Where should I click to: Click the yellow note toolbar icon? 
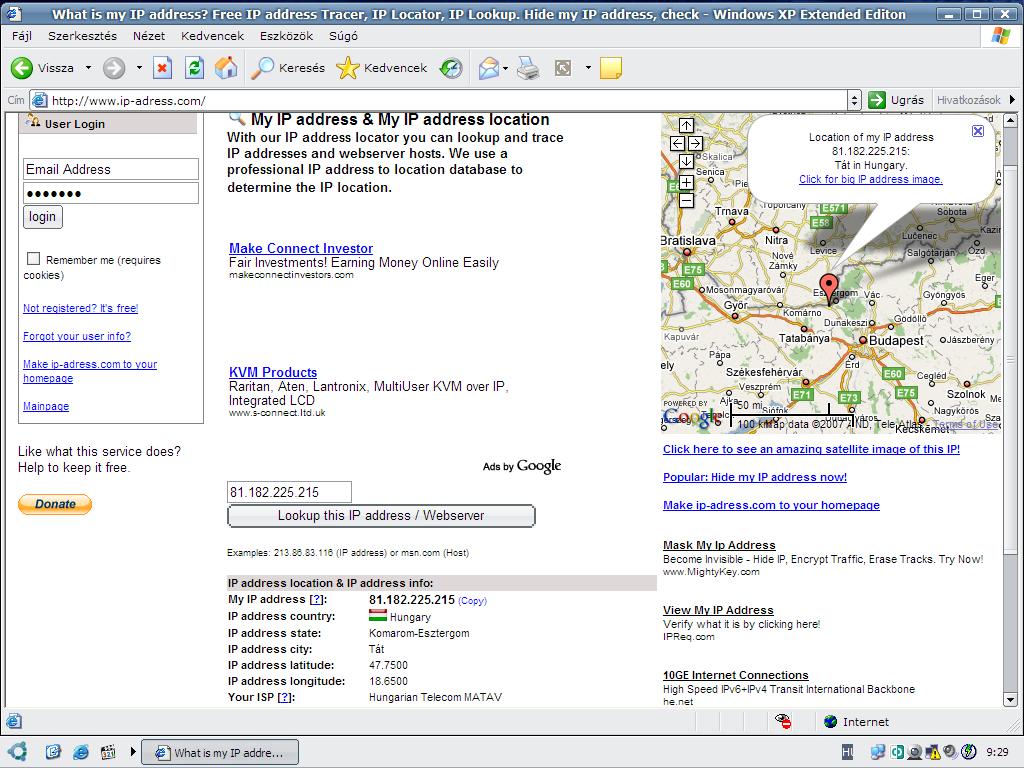tap(611, 68)
